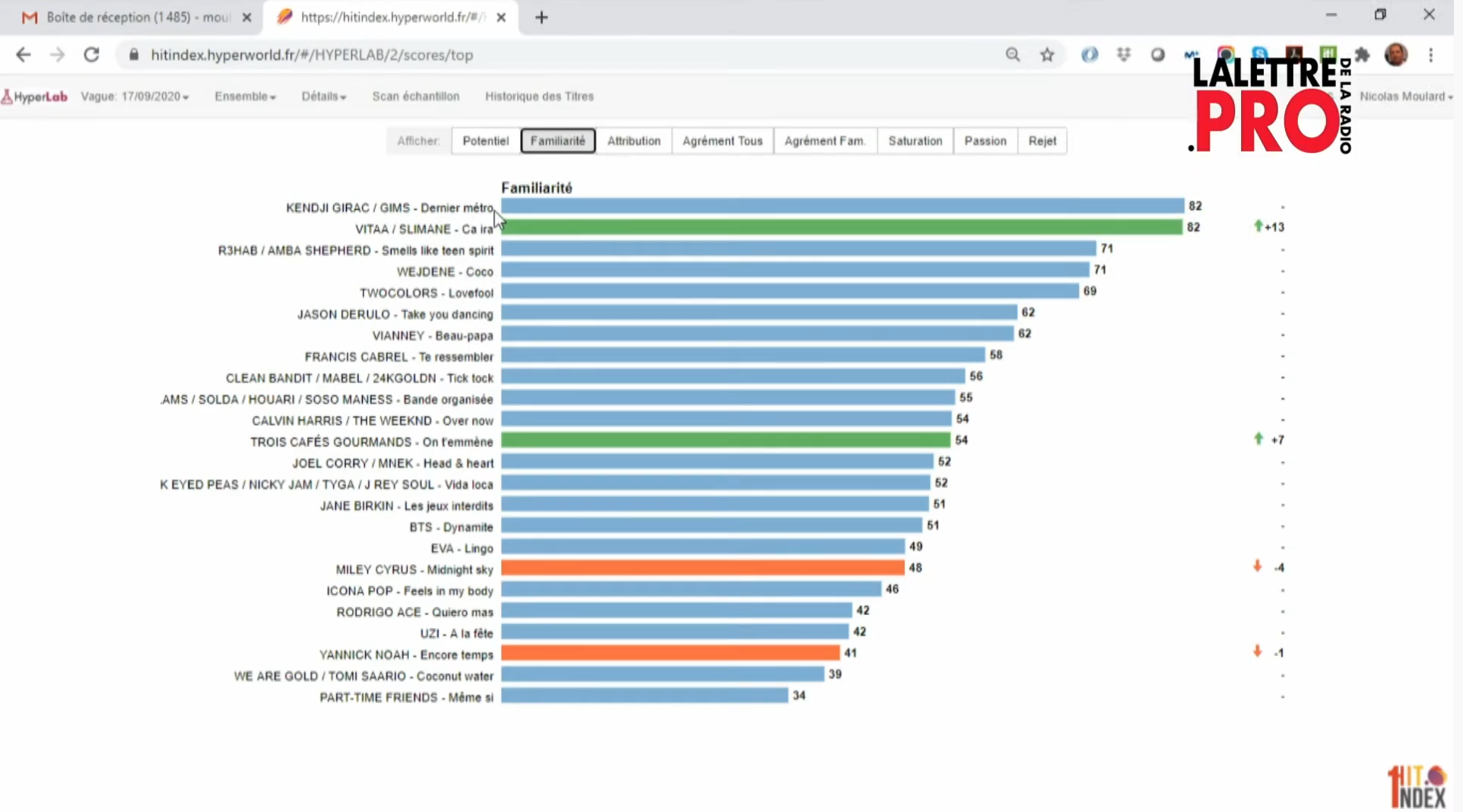Image resolution: width=1463 pixels, height=812 pixels.
Task: Open Historique des Titres menu item
Action: (539, 97)
